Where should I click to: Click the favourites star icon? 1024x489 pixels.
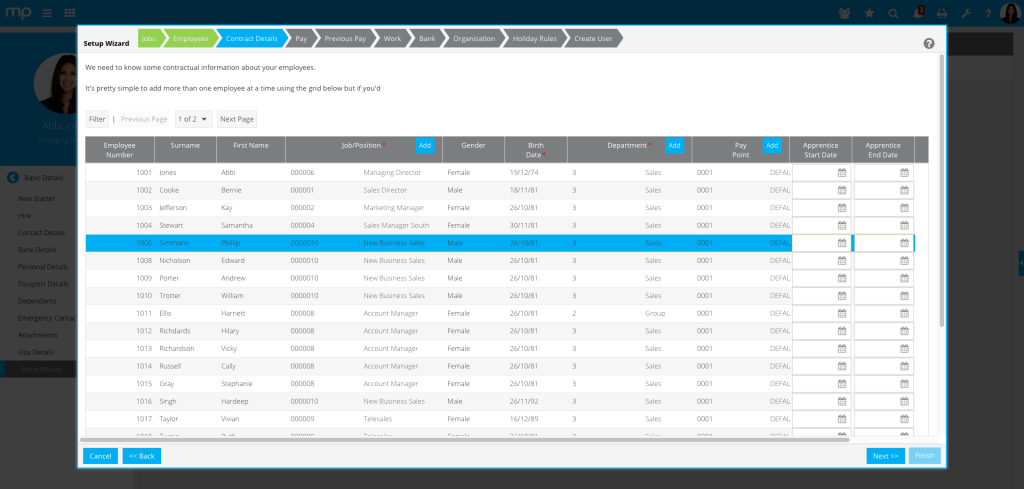pyautogui.click(x=868, y=14)
